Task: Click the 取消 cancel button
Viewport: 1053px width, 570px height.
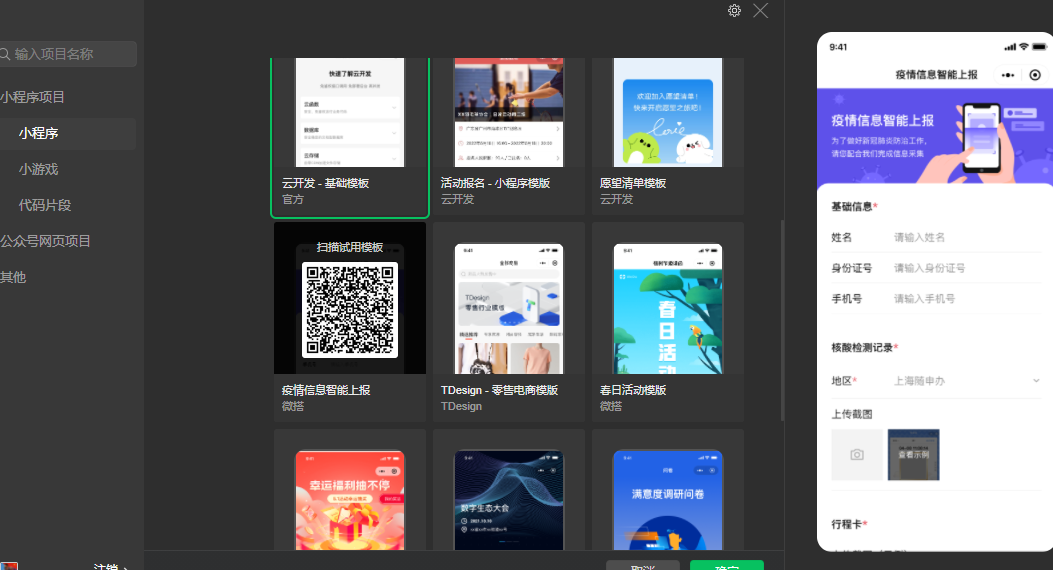Action: pyautogui.click(x=643, y=565)
